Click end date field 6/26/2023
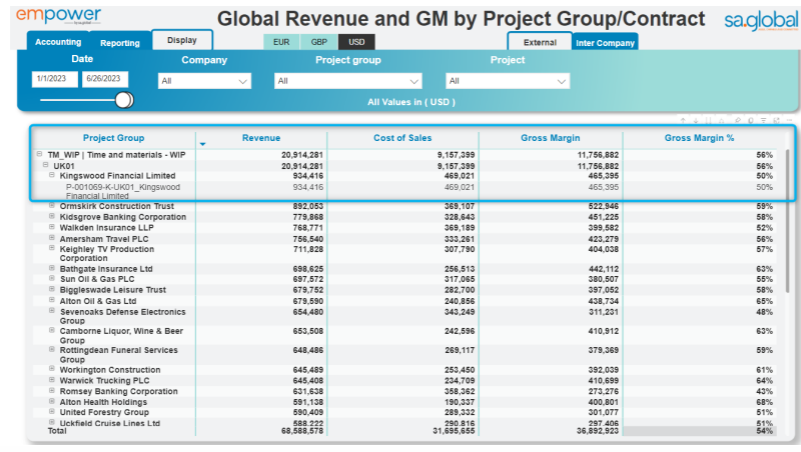The image size is (801, 452). coord(105,79)
